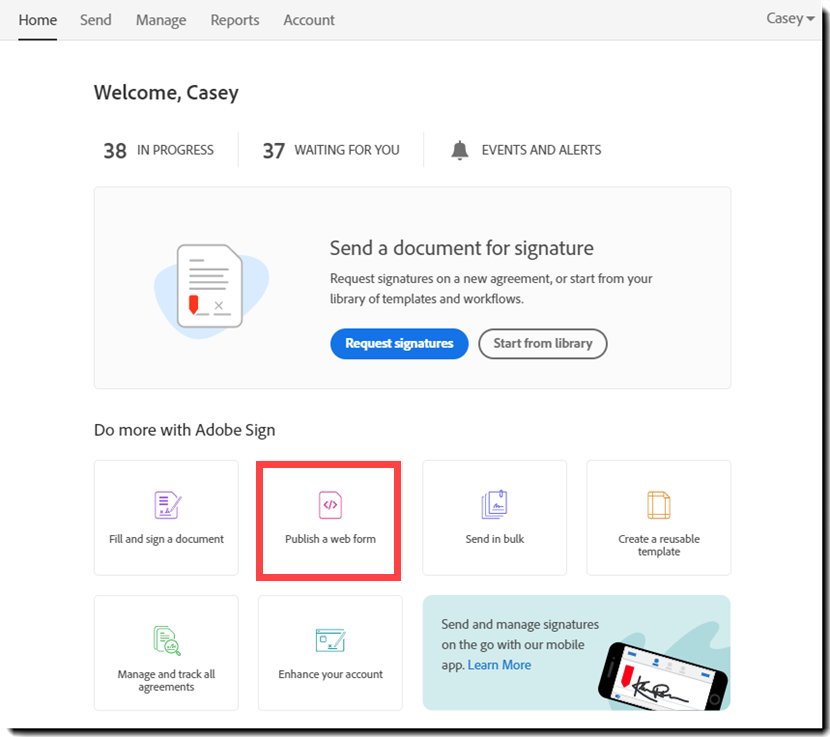Open the Account section dropdown
The height and width of the screenshot is (737, 830).
(308, 20)
